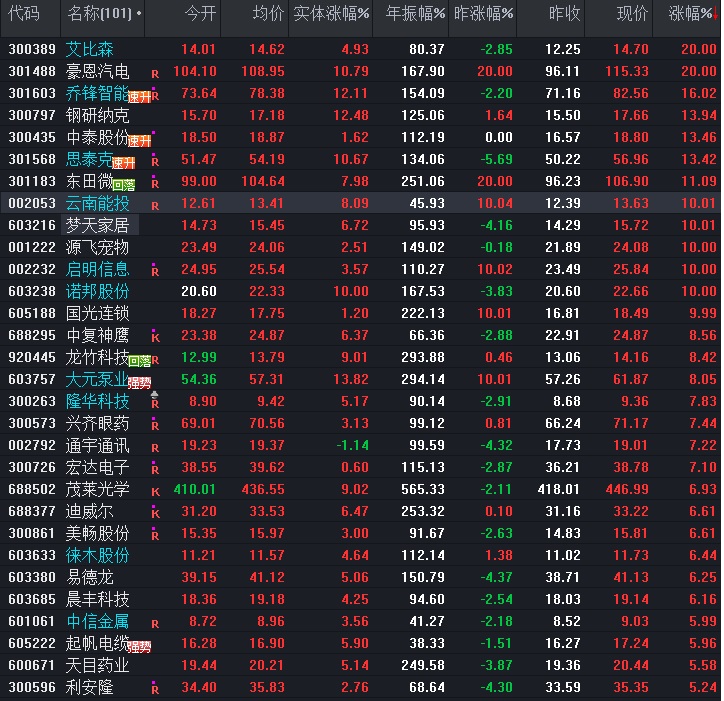
Task: Click the R marker on 通宇通讯 row
Action: 155,448
